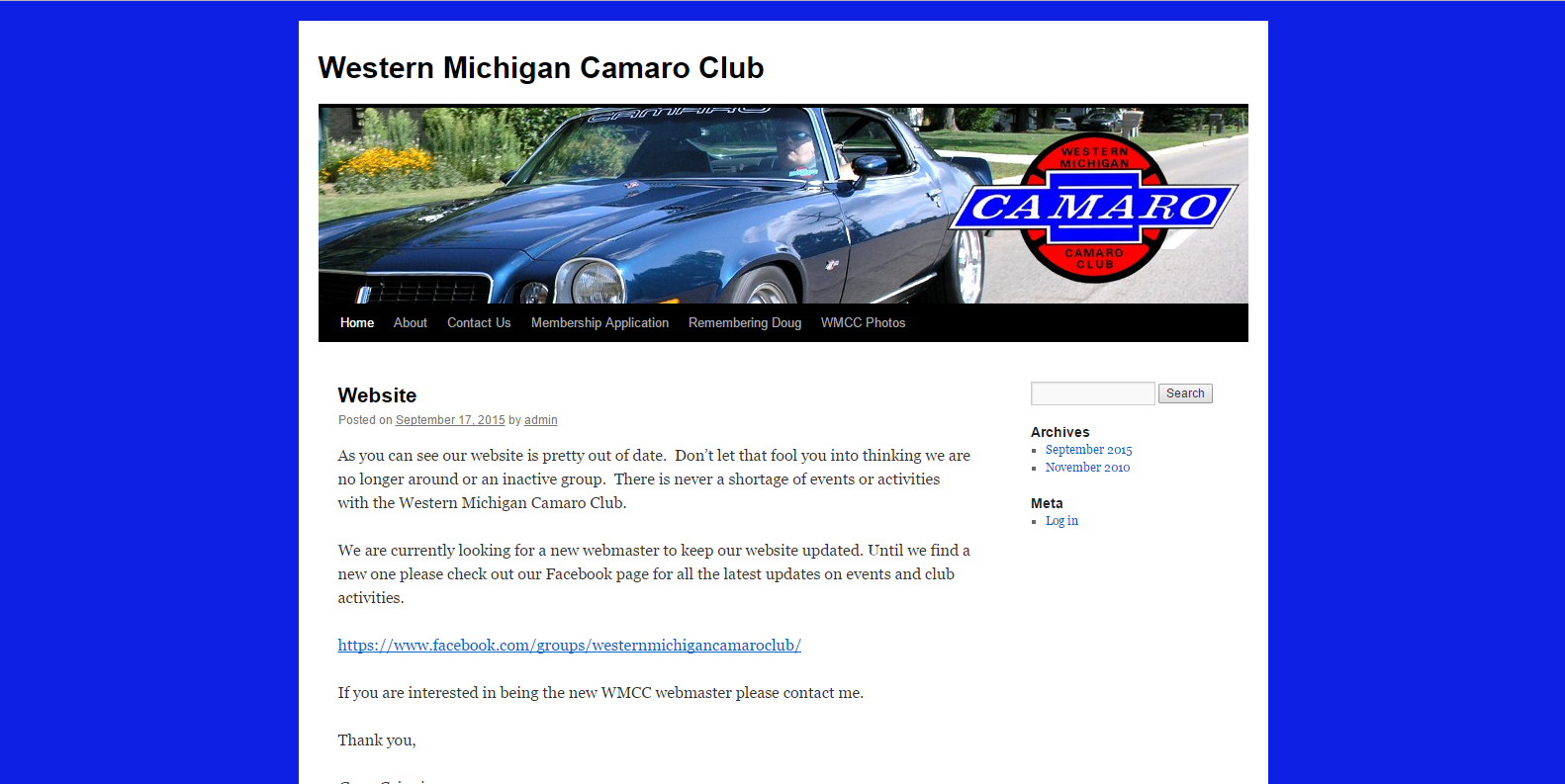Go to the About page
This screenshot has width=1565, height=784.
point(411,323)
